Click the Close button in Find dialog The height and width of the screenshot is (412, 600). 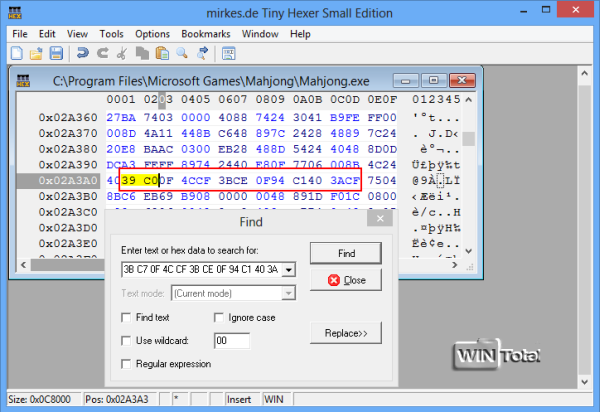pos(346,280)
